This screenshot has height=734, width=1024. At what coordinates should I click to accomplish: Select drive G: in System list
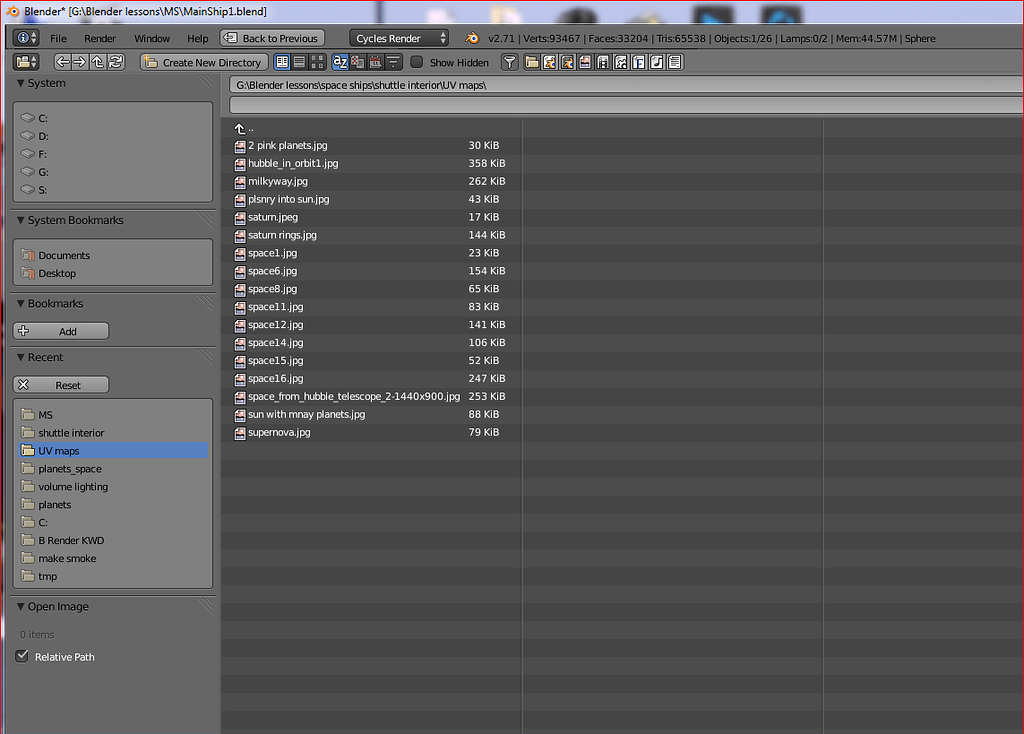point(113,172)
